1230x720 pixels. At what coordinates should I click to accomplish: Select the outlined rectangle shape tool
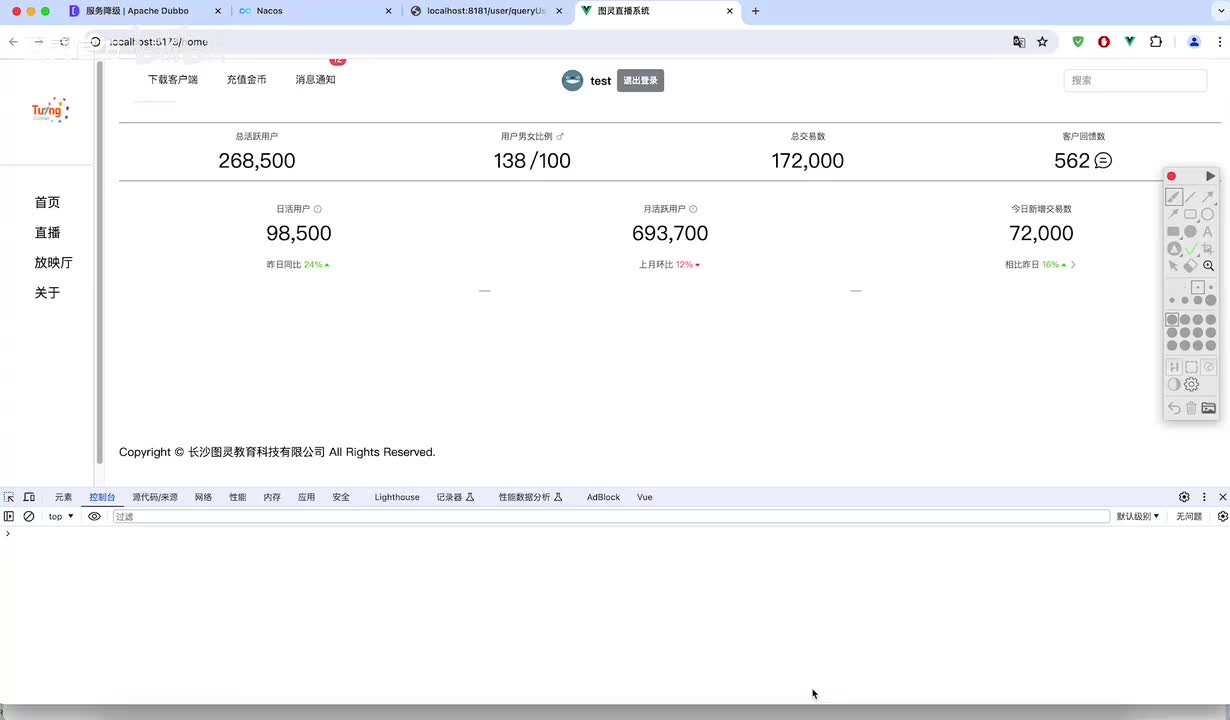1191,214
